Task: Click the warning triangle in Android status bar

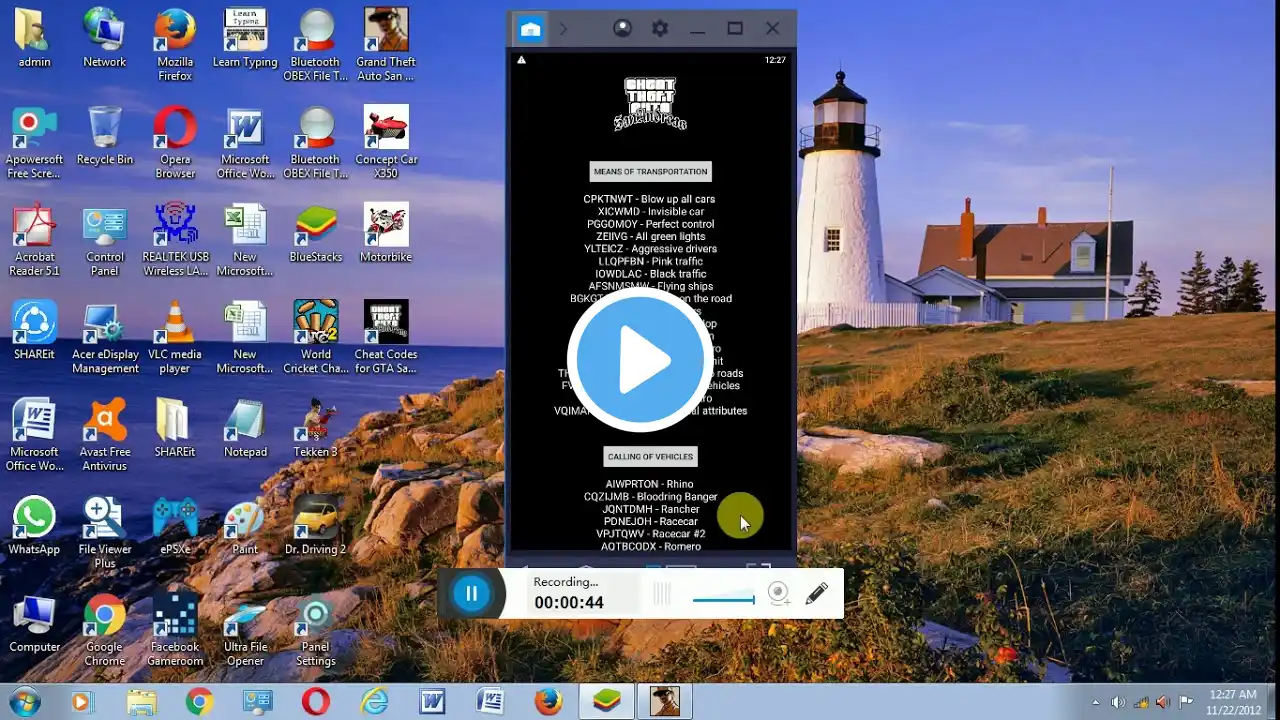Action: click(521, 60)
